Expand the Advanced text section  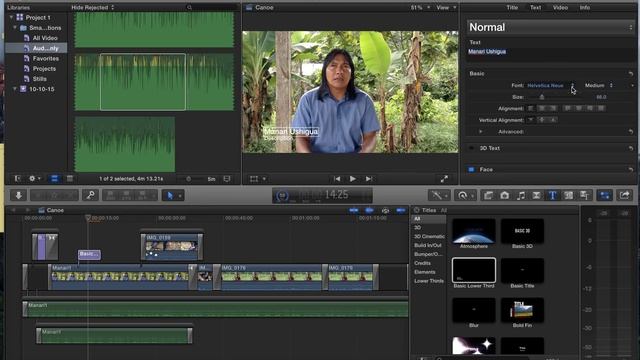tap(480, 132)
